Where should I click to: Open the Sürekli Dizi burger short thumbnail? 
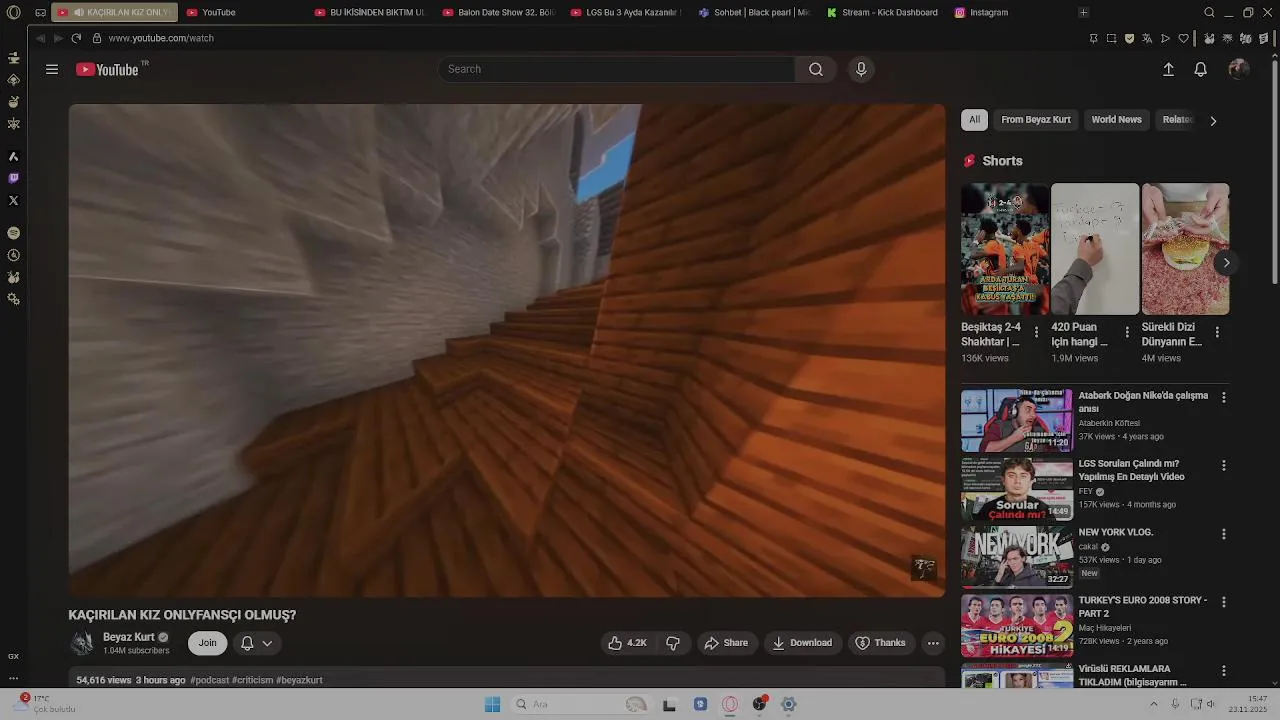pyautogui.click(x=1185, y=249)
